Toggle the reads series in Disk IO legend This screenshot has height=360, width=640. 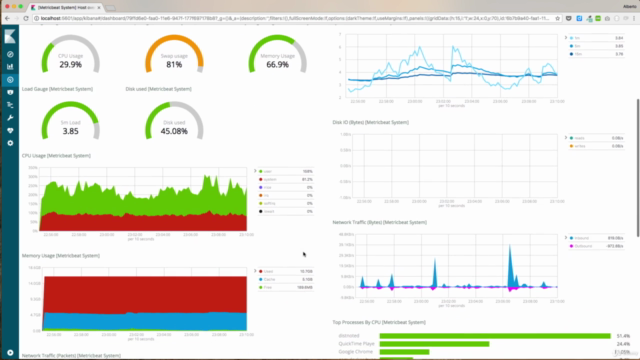pyautogui.click(x=596, y=138)
